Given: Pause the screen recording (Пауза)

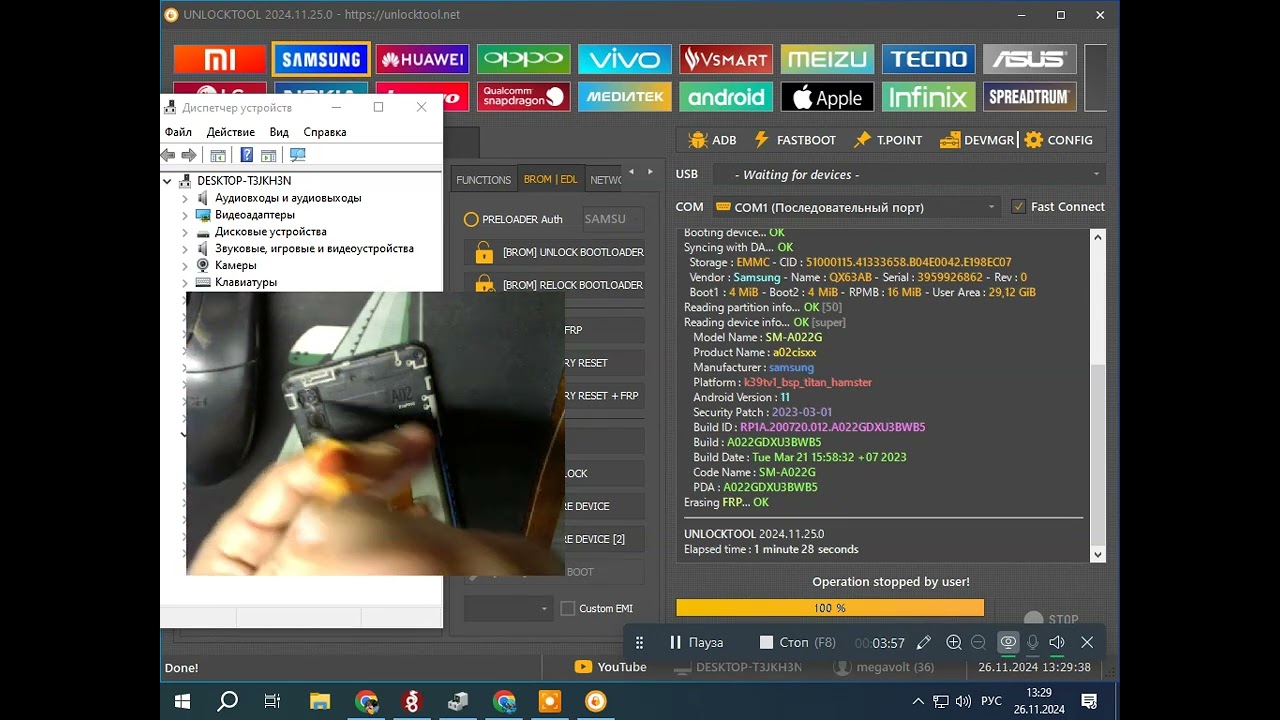Looking at the screenshot, I should 696,642.
